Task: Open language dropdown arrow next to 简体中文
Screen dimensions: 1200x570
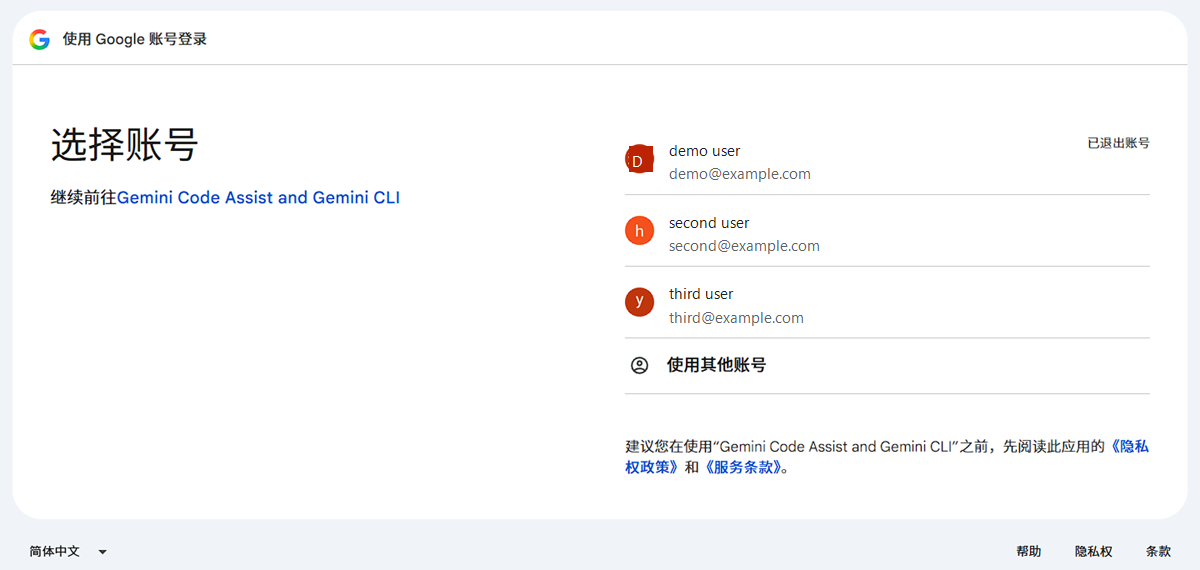Action: tap(102, 552)
